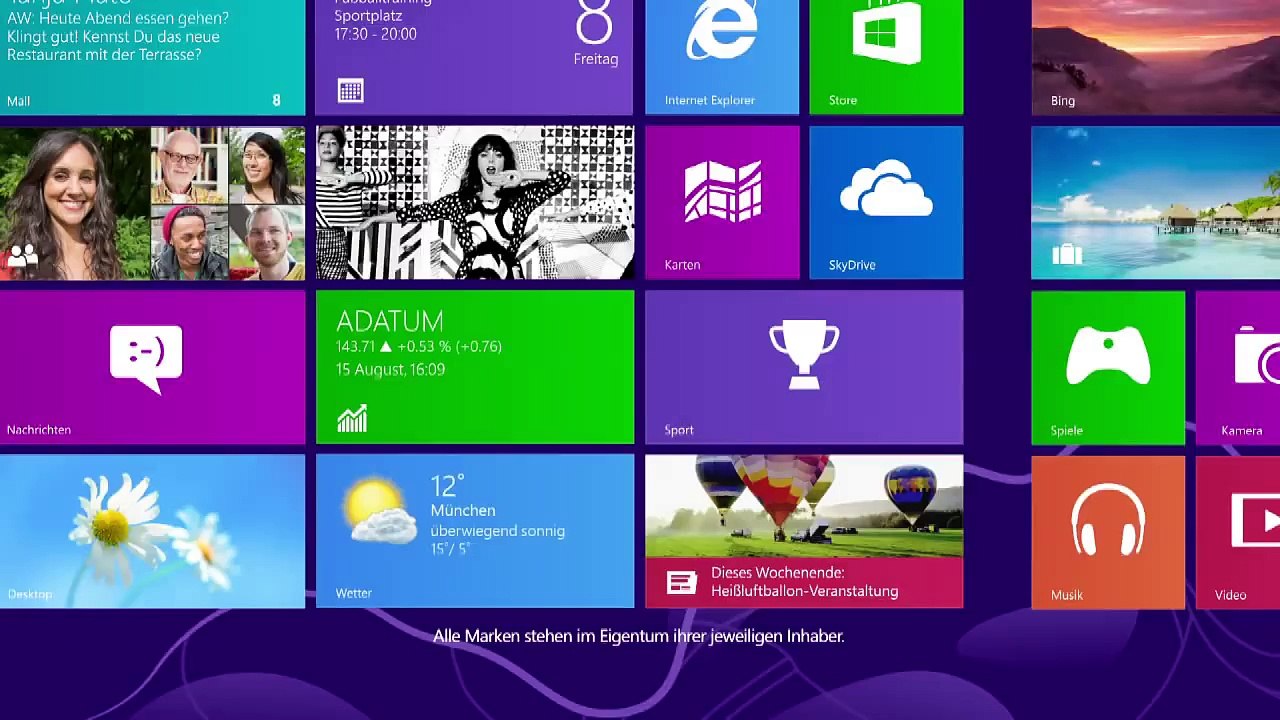This screenshot has width=1280, height=720.
Task: Click the mail preview message text
Action: coord(118,36)
